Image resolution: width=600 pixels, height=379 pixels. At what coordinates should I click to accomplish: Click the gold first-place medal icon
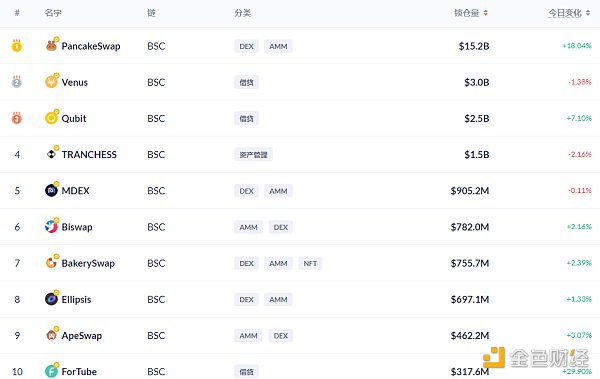(16, 46)
